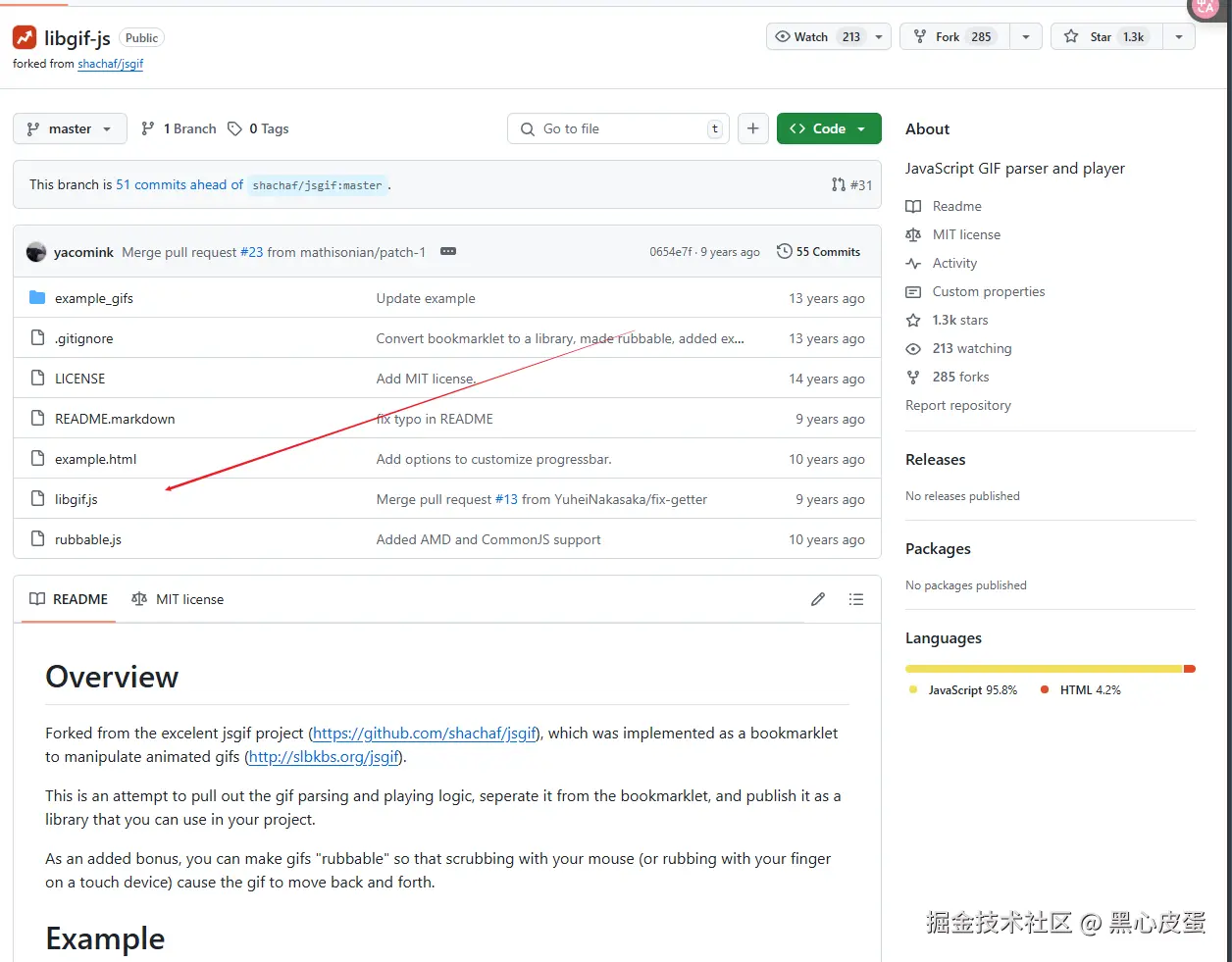Click the red HTML language bar segment
This screenshot has height=962, width=1232.
[1190, 669]
